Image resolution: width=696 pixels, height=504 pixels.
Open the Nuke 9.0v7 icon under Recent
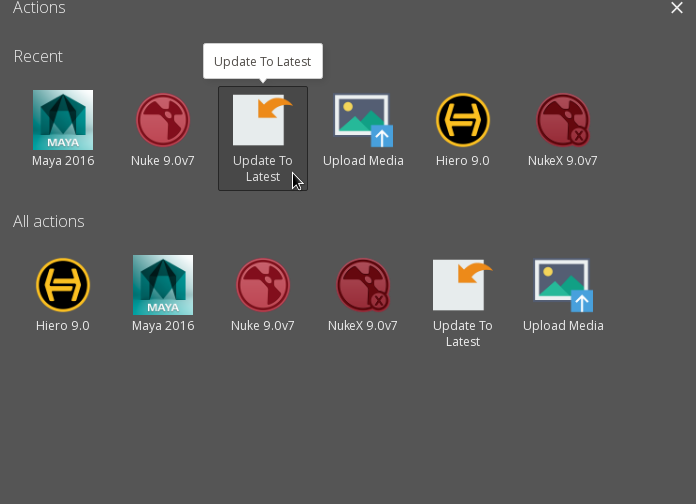click(x=163, y=120)
